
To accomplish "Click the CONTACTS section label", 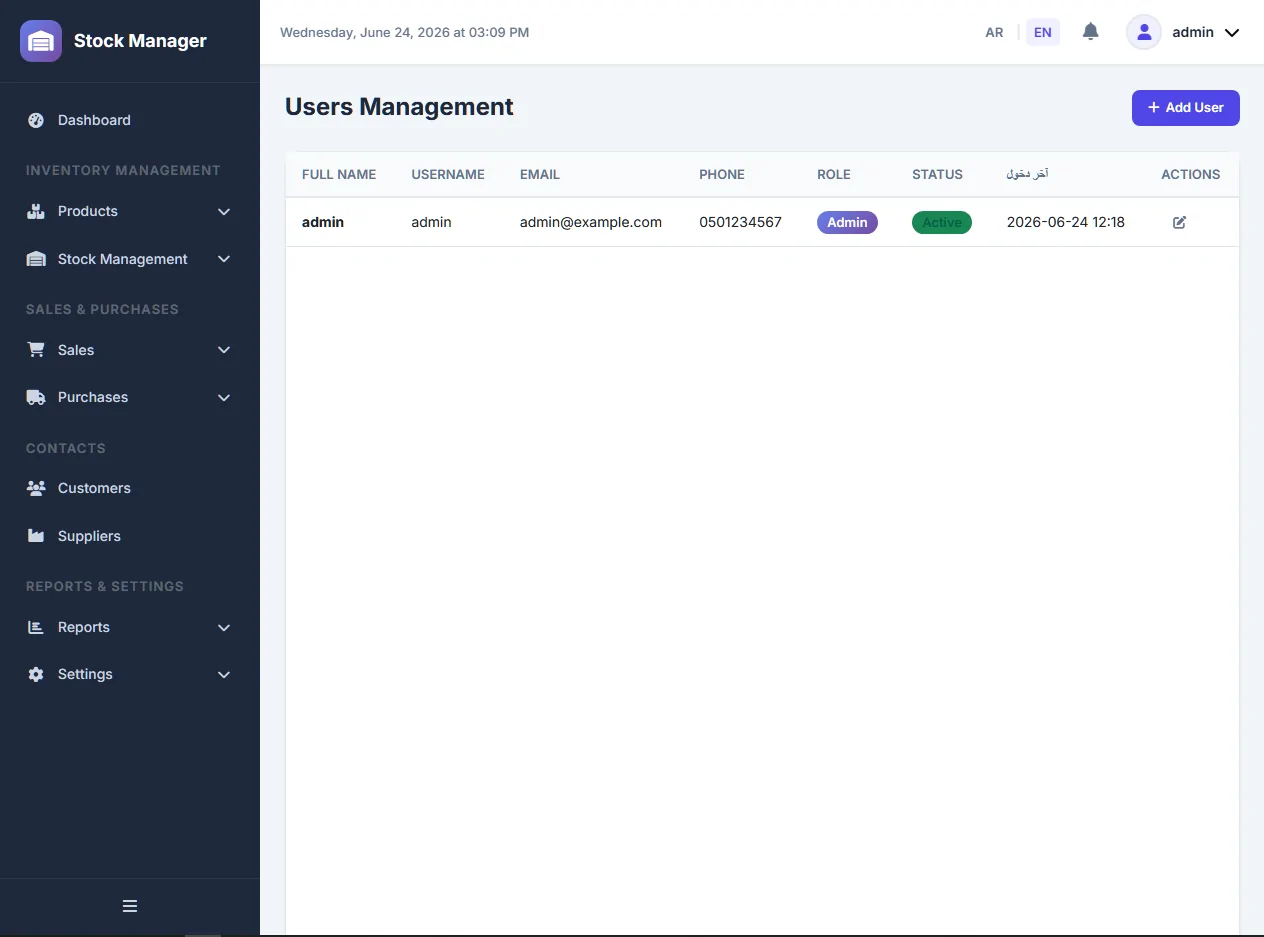I will pos(65,448).
